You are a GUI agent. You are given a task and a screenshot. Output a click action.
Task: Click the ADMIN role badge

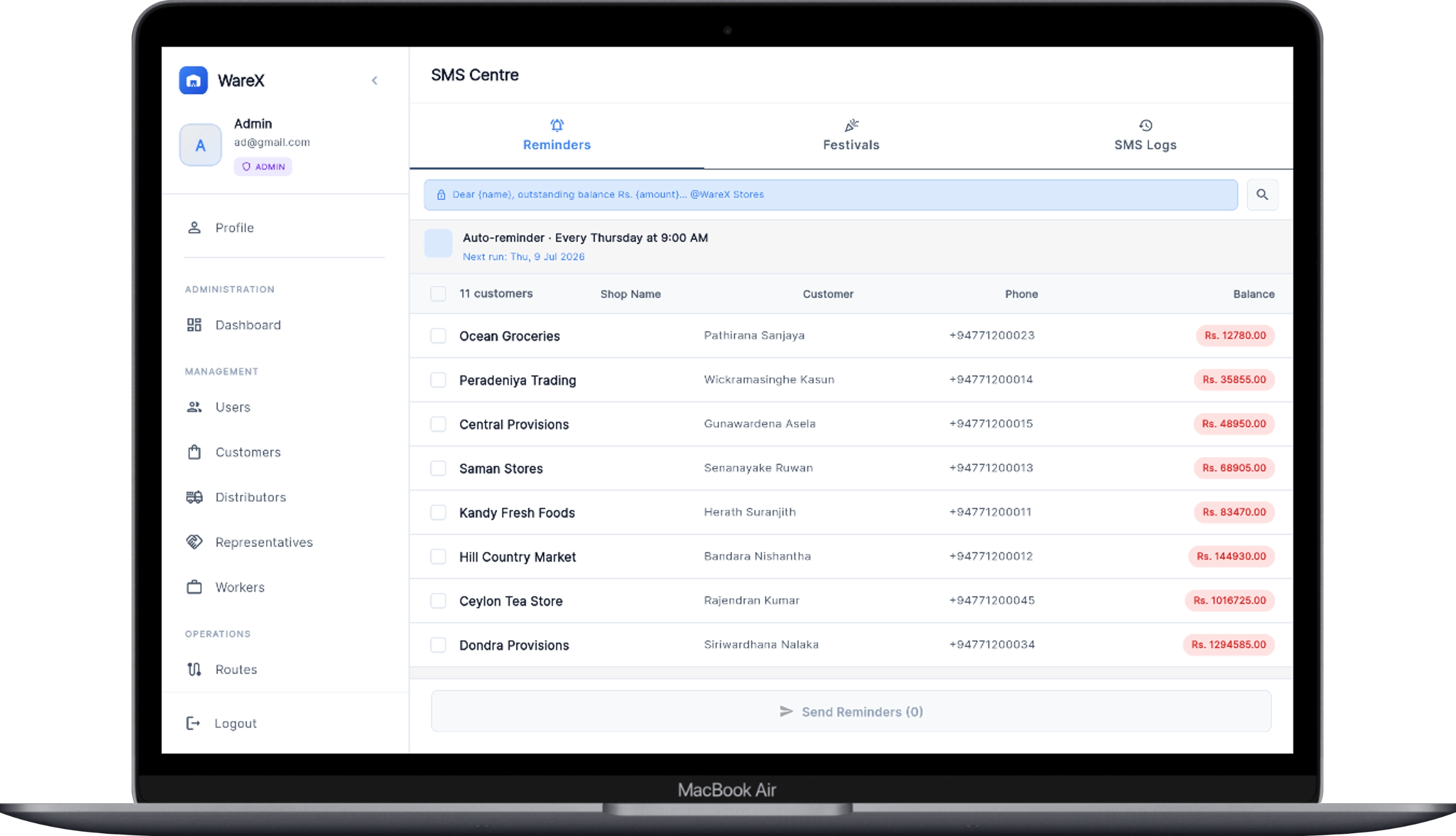(x=263, y=166)
